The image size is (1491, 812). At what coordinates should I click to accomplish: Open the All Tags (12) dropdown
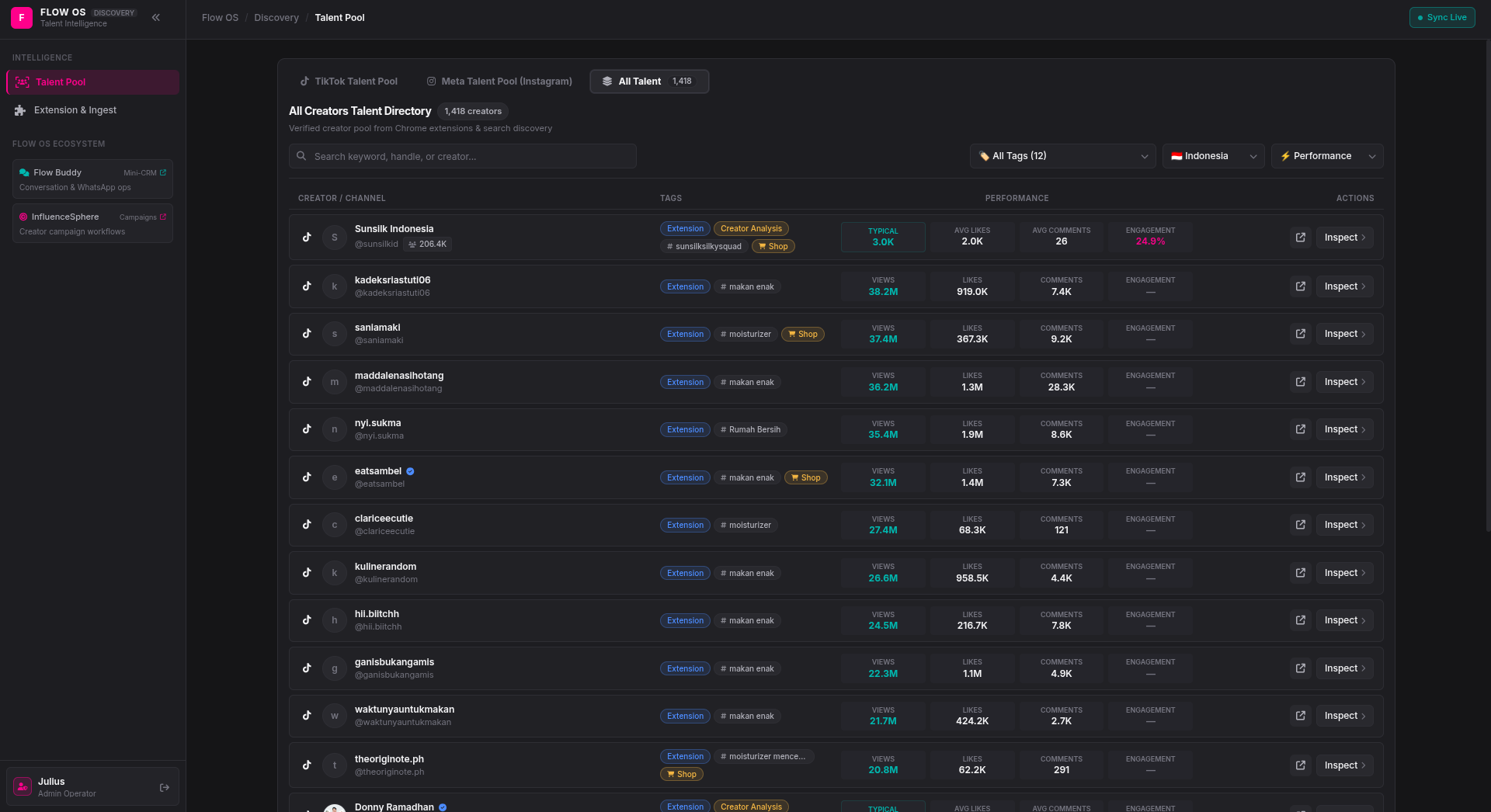tap(1062, 156)
